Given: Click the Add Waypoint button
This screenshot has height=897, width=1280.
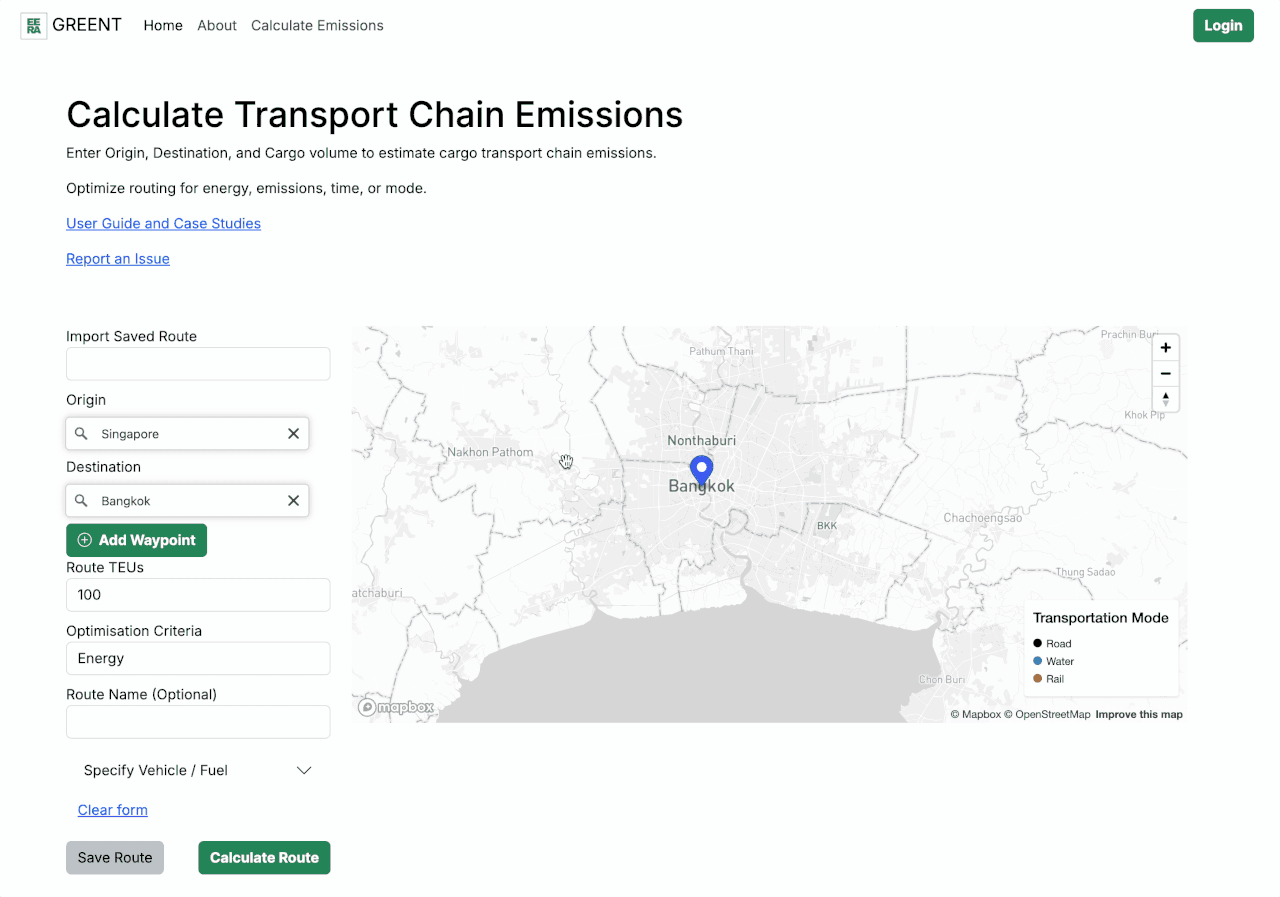Looking at the screenshot, I should 136,540.
